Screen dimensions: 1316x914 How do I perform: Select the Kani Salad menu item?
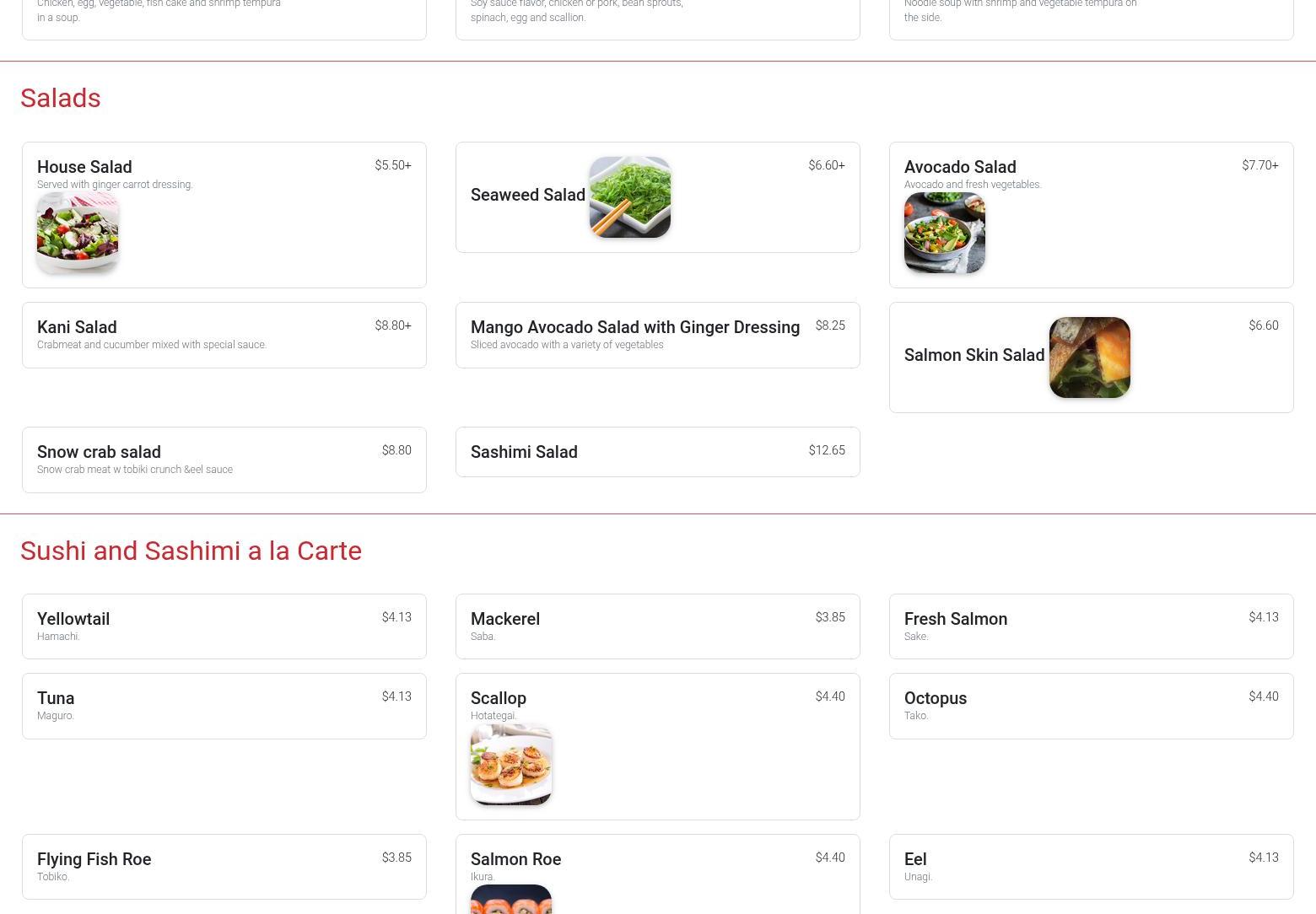point(224,335)
